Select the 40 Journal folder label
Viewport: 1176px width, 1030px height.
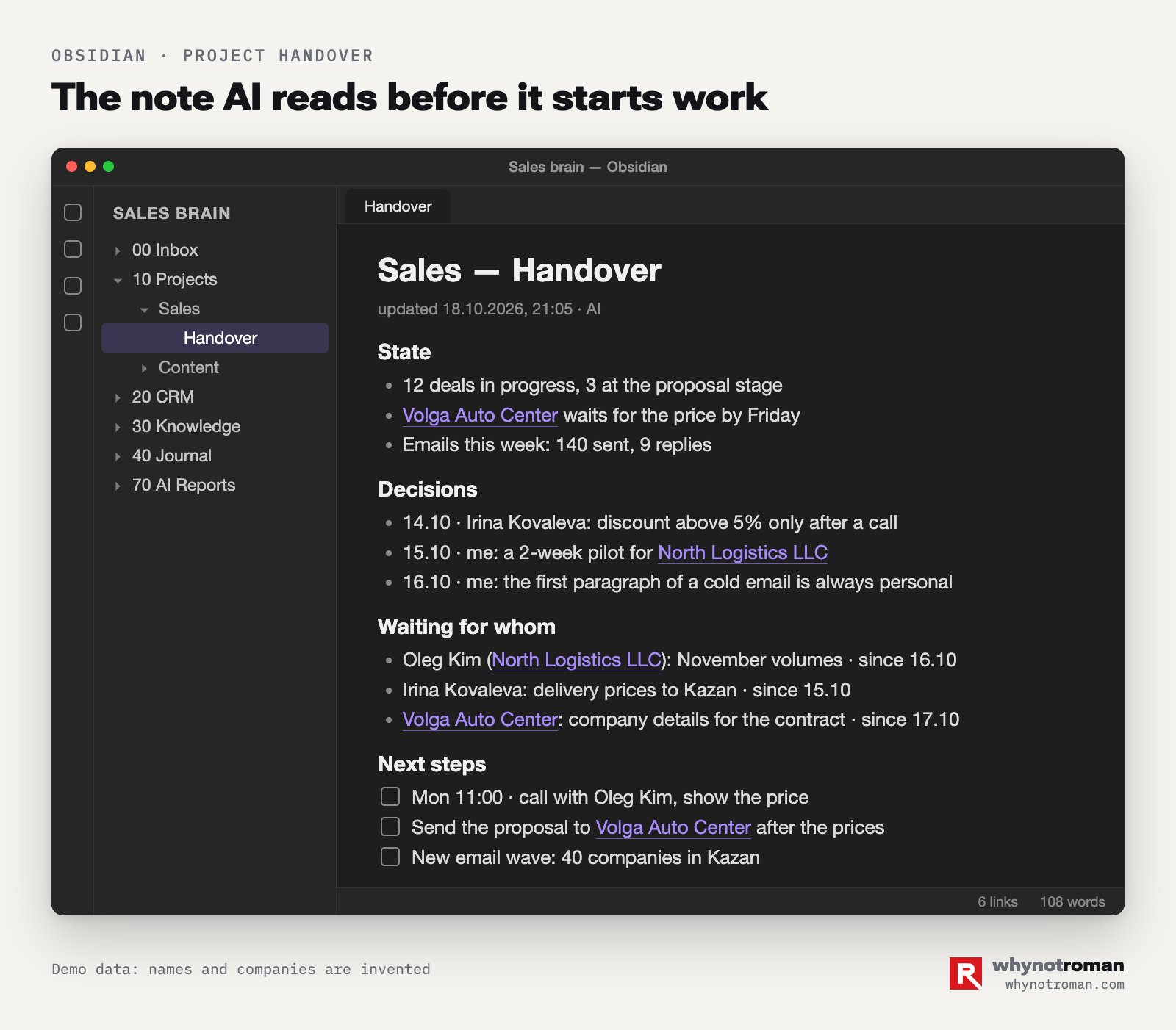172,455
